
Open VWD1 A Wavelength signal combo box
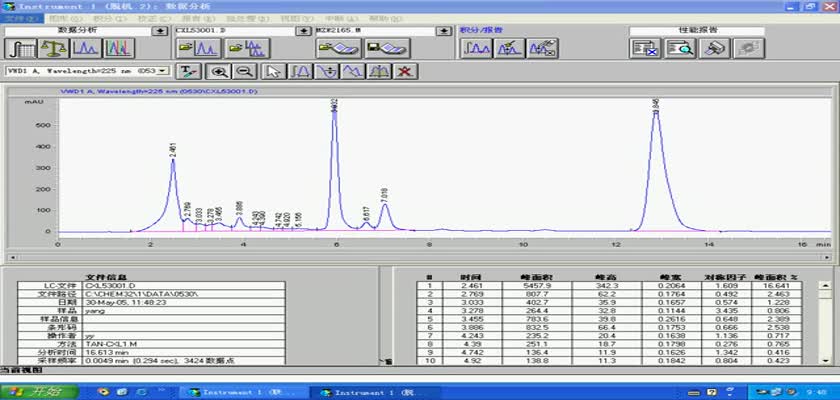click(x=87, y=71)
